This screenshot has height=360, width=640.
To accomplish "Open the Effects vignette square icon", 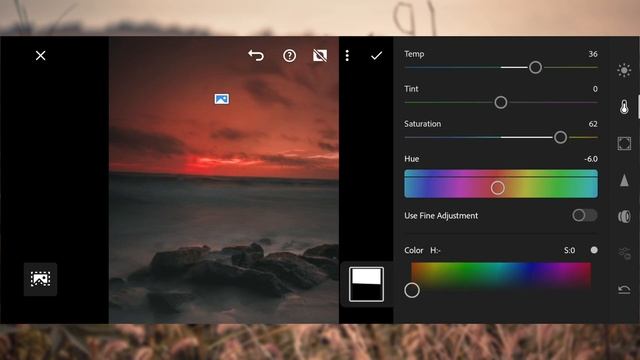I will (624, 144).
